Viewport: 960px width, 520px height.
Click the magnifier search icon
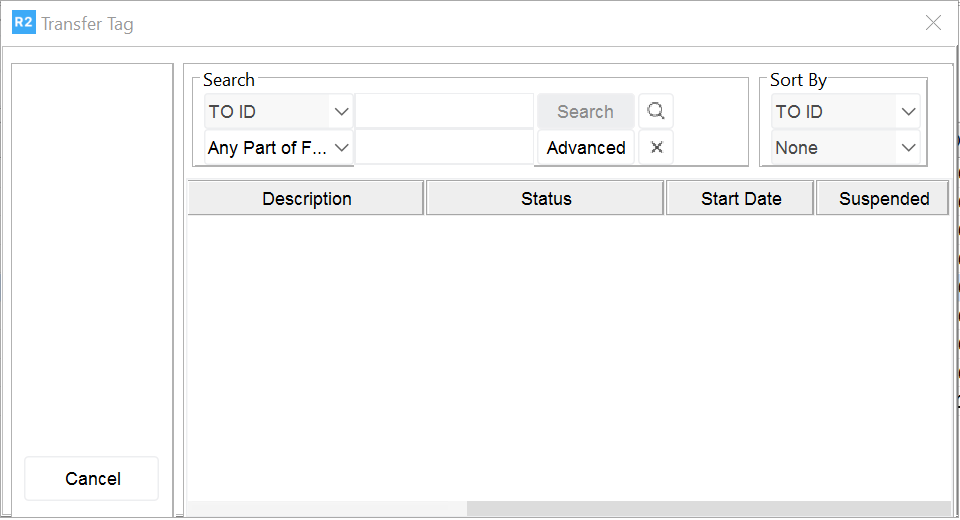click(x=656, y=111)
